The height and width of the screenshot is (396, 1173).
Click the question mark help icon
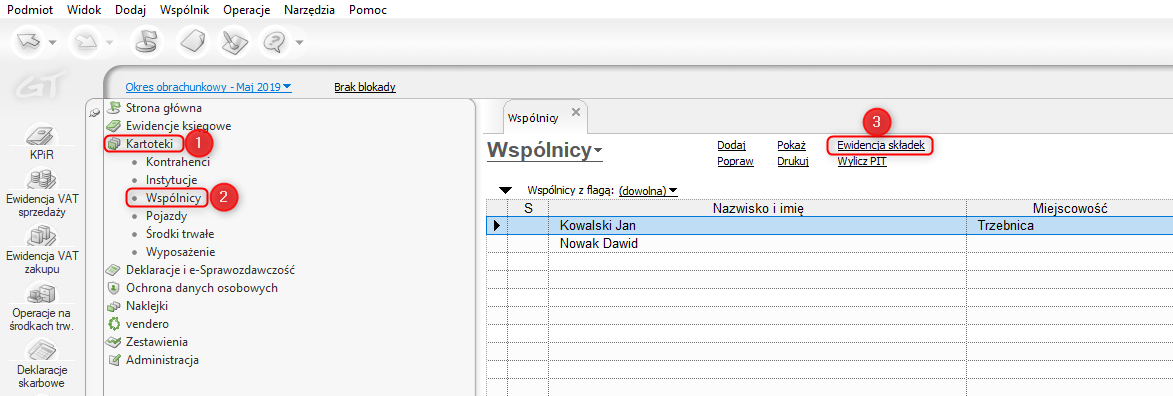pyautogui.click(x=275, y=41)
